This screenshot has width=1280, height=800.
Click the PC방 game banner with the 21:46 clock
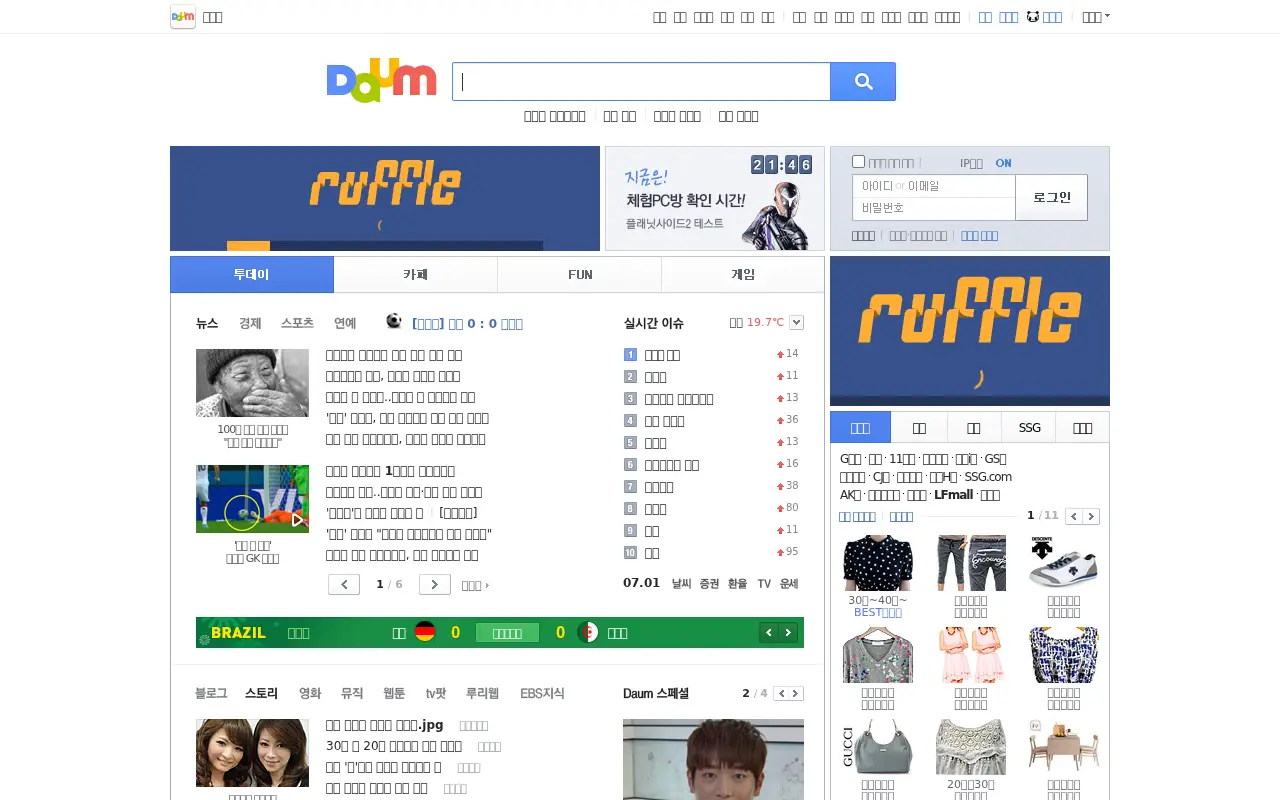(x=715, y=198)
